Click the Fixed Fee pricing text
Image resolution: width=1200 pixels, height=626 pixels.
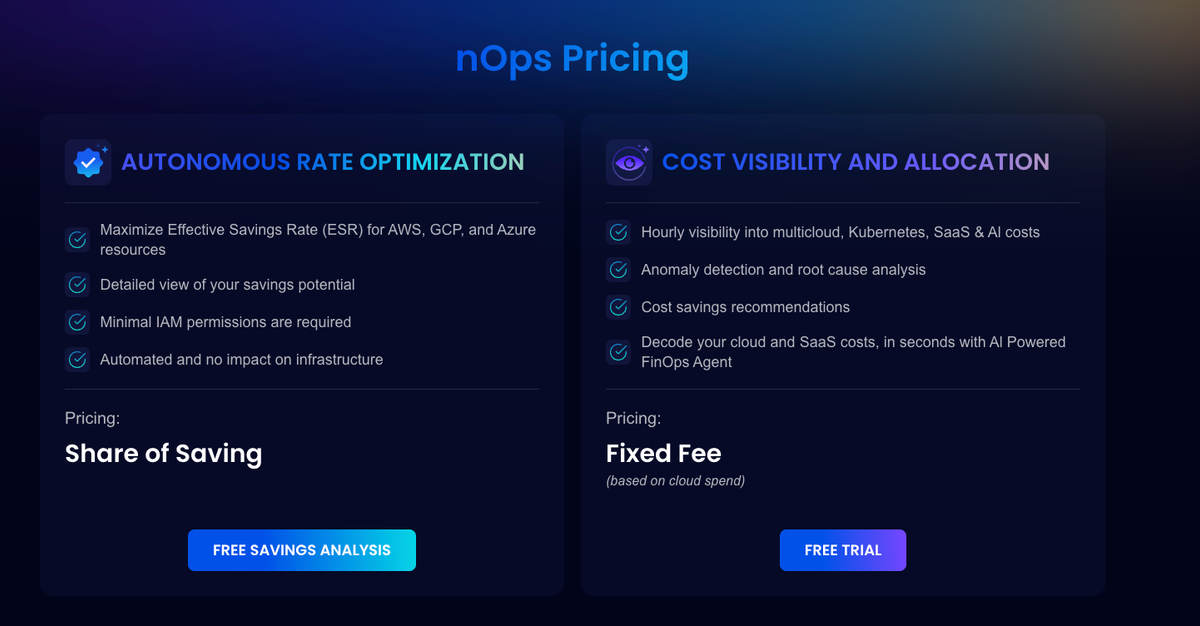[663, 454]
